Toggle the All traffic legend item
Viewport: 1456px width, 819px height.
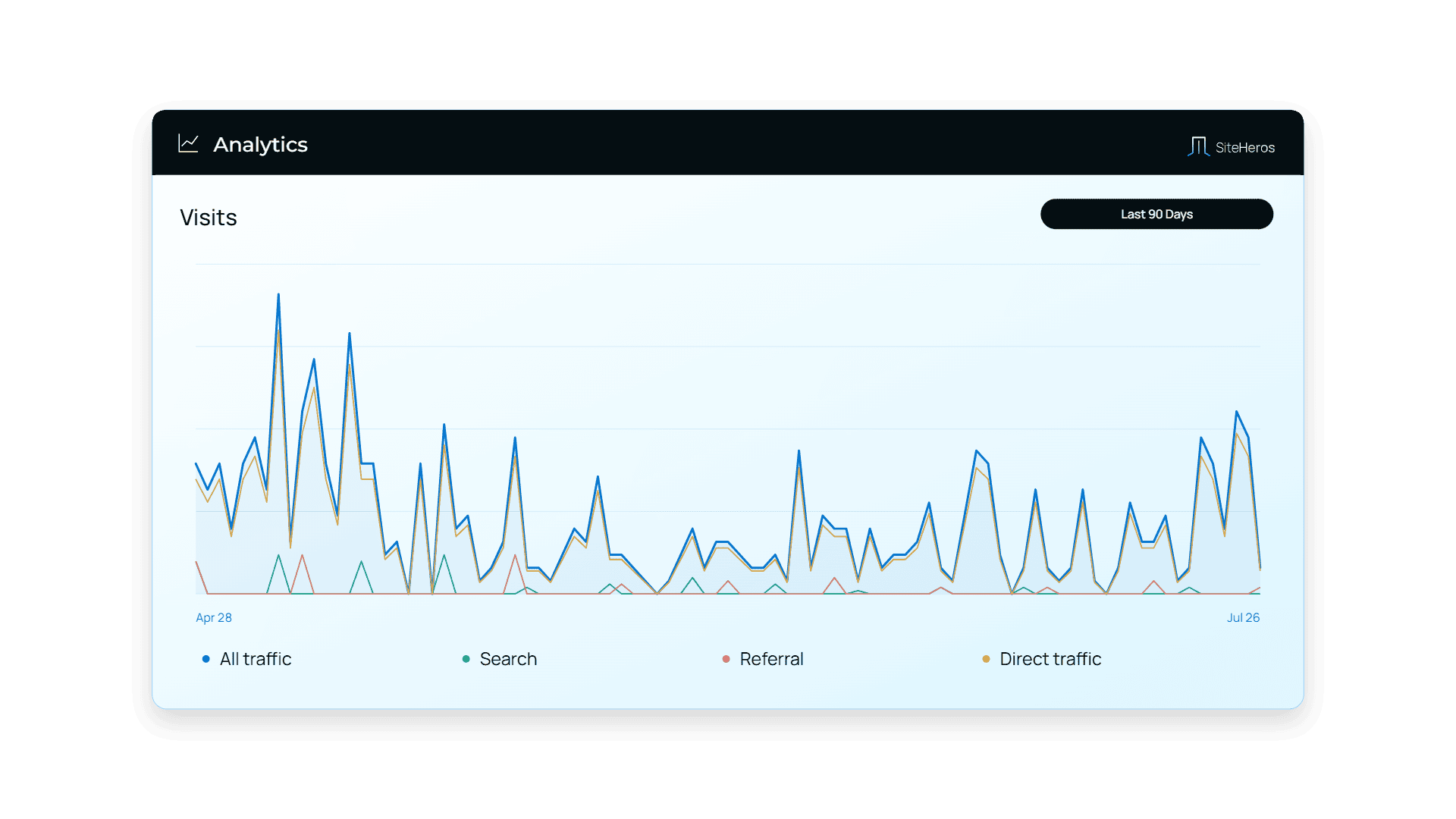247,659
